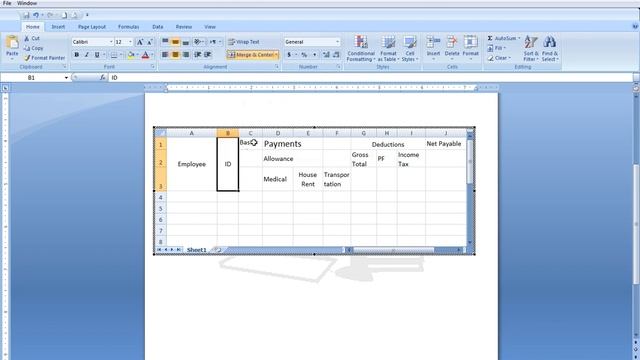Open the Calibri font name dropdown
640x360 pixels.
(111, 42)
